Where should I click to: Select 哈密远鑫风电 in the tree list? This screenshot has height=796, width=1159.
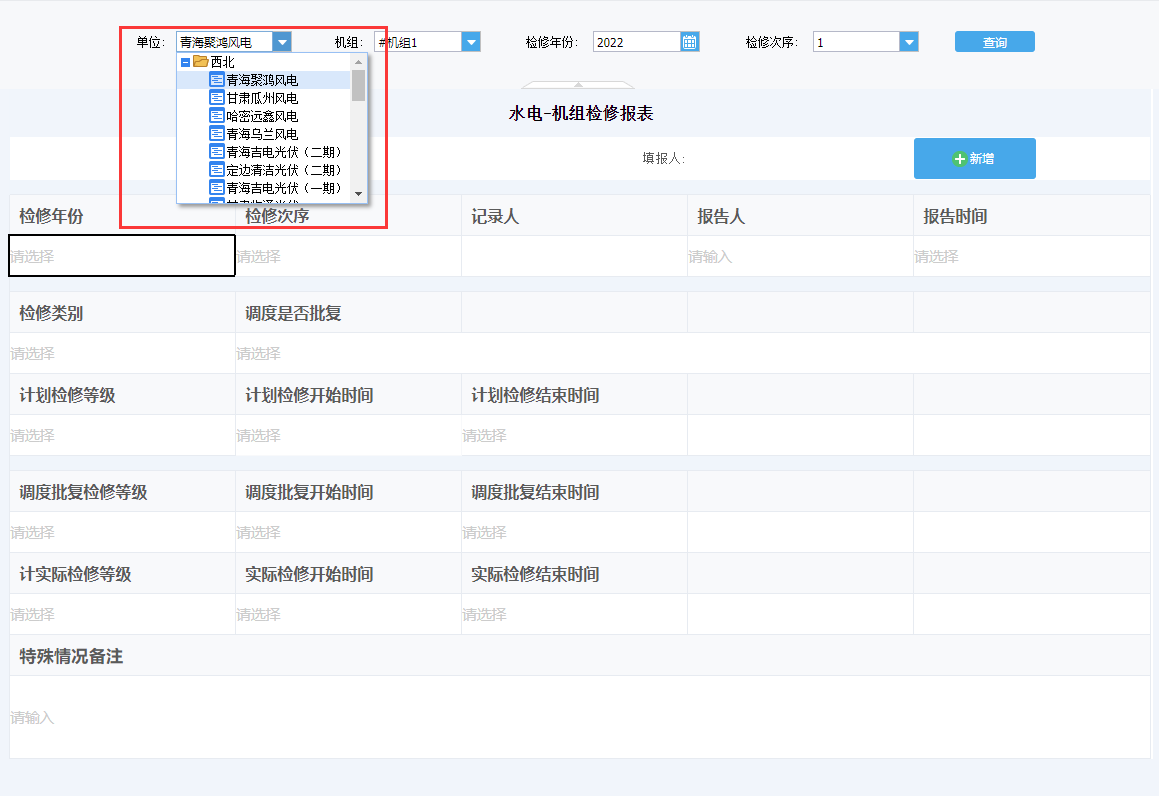click(x=262, y=116)
